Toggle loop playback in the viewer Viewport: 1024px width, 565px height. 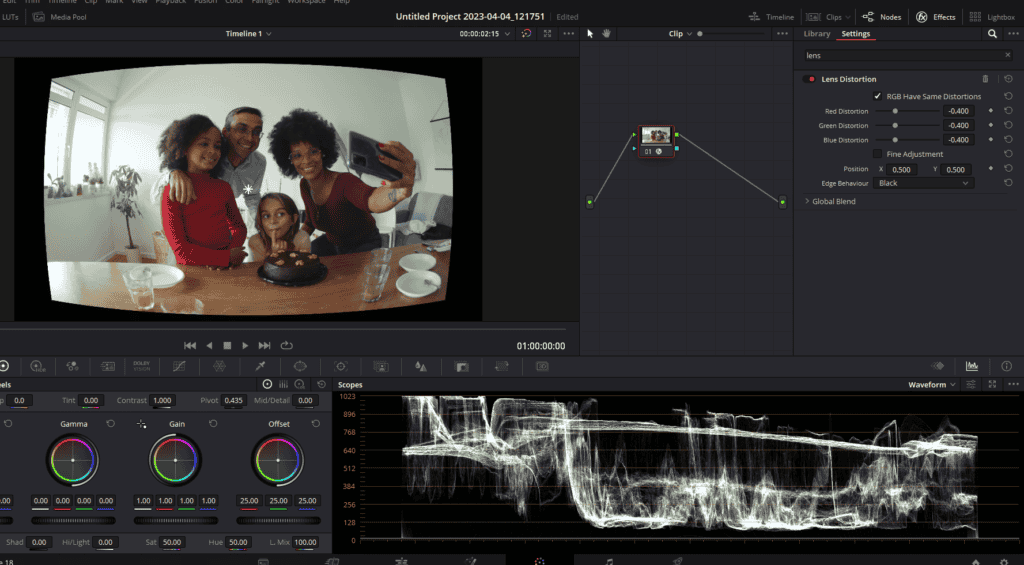coord(286,346)
